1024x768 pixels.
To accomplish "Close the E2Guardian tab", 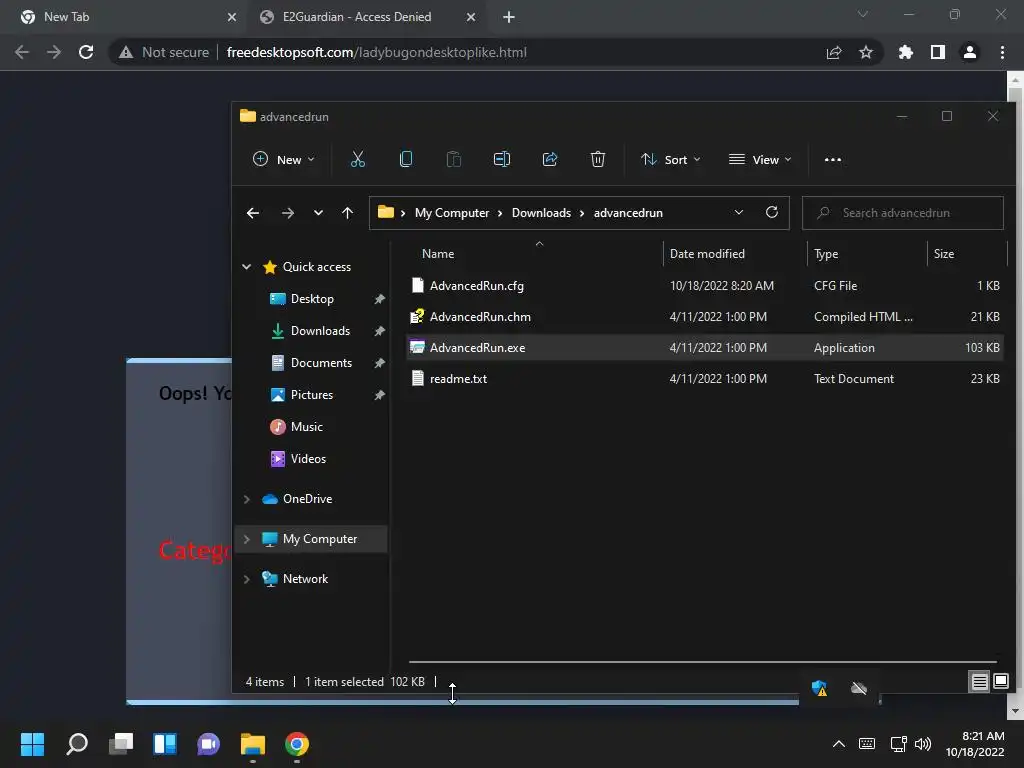I will [x=471, y=17].
